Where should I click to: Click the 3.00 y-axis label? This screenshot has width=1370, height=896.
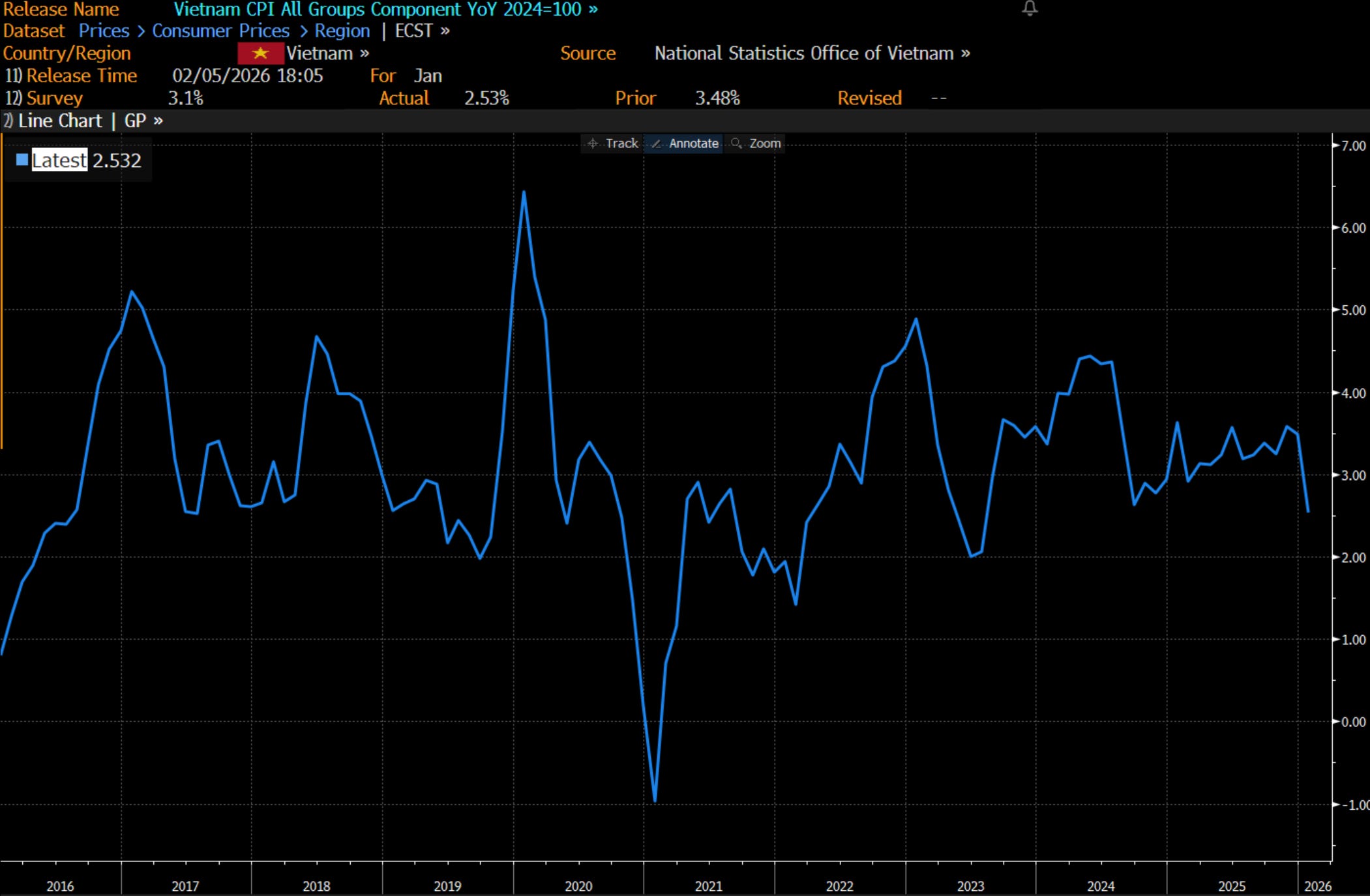tap(1353, 475)
